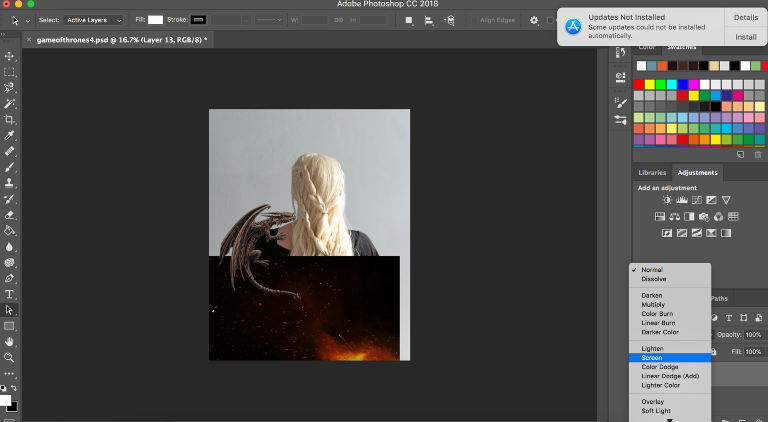Open the tool preset picker arrow
The height and width of the screenshot is (422, 768).
point(27,21)
